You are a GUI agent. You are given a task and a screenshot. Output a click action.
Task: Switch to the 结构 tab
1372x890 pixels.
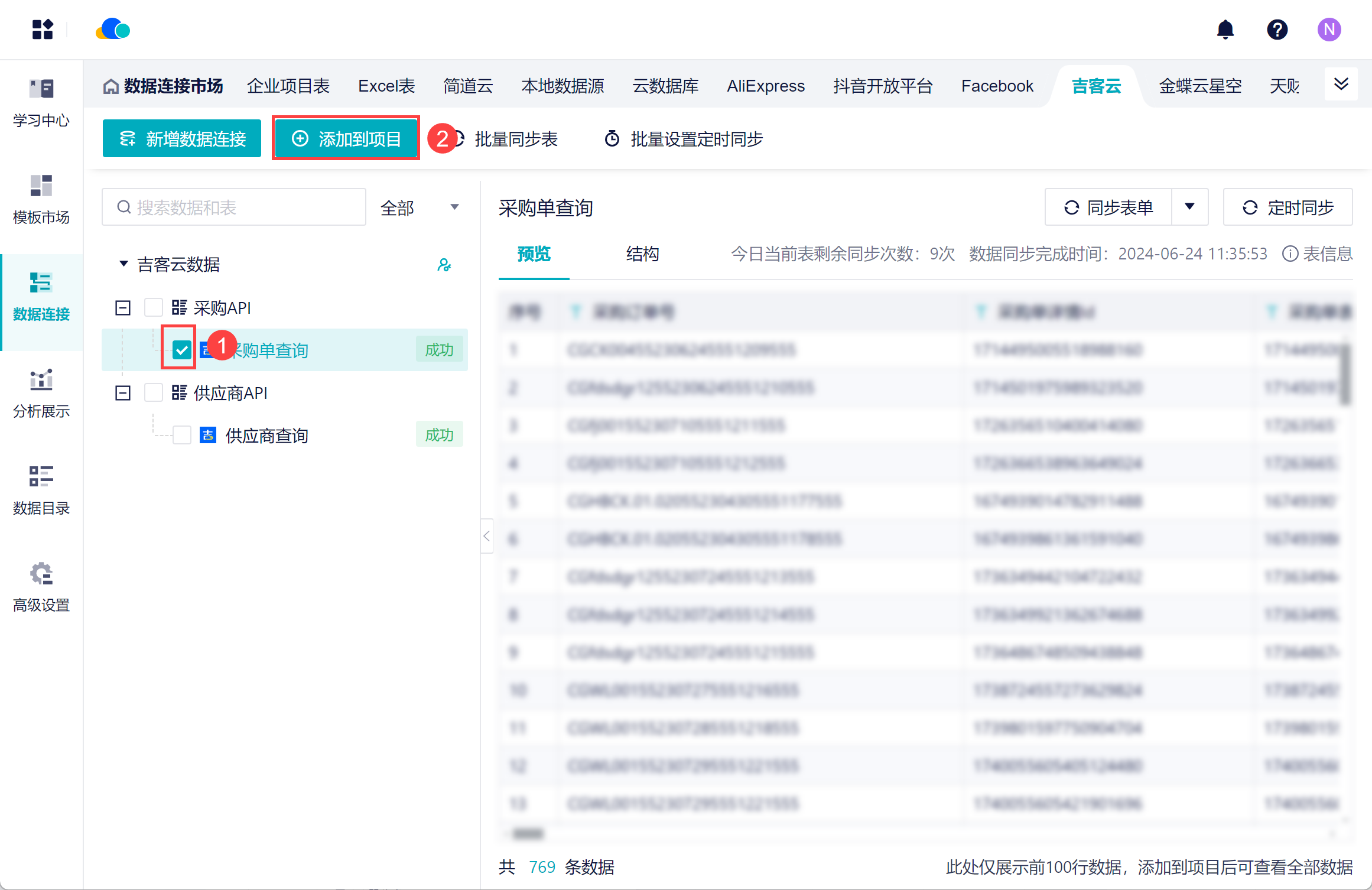pos(642,254)
